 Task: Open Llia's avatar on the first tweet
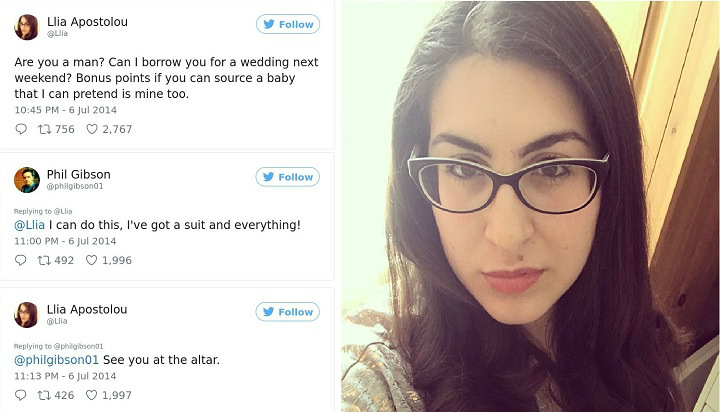(x=27, y=27)
